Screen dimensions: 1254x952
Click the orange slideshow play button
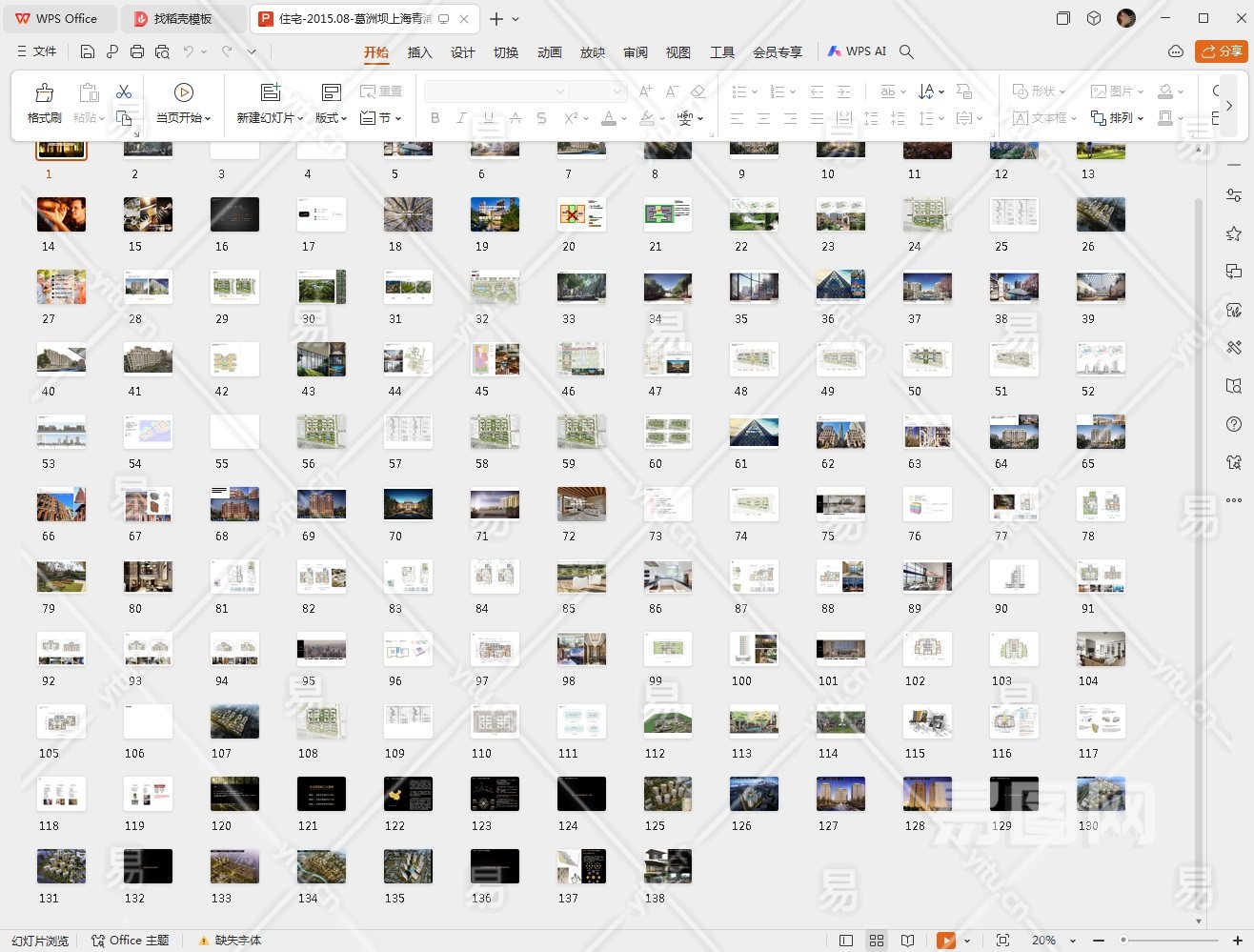[946, 941]
